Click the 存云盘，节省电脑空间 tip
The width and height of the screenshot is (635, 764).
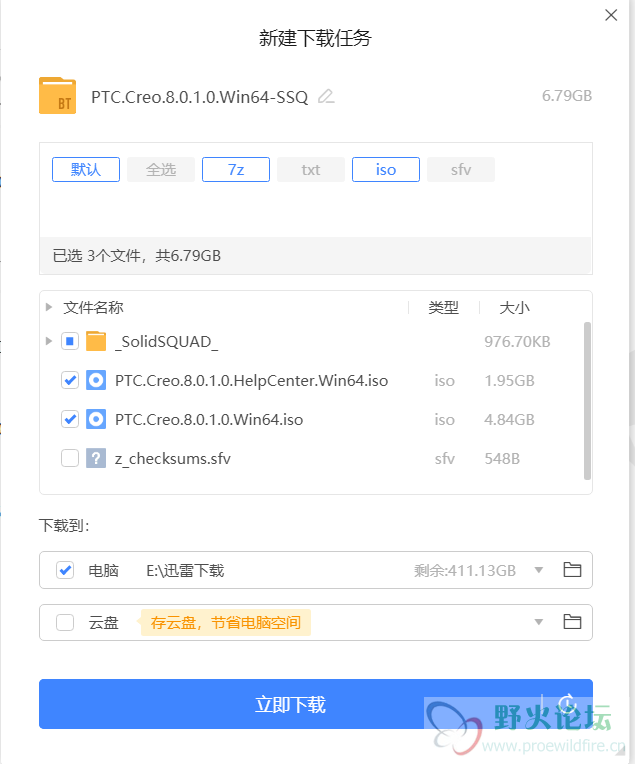[226, 623]
